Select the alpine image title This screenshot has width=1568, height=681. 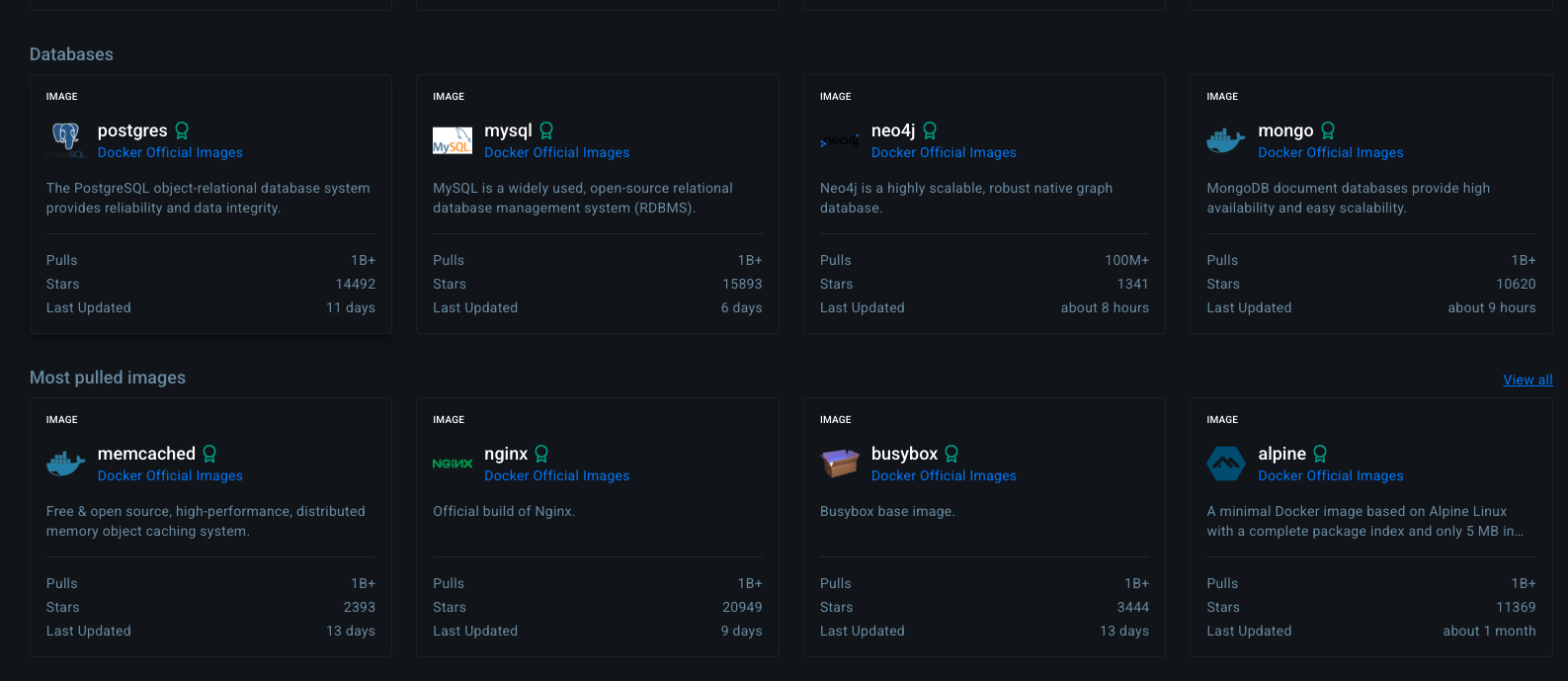(x=1281, y=454)
